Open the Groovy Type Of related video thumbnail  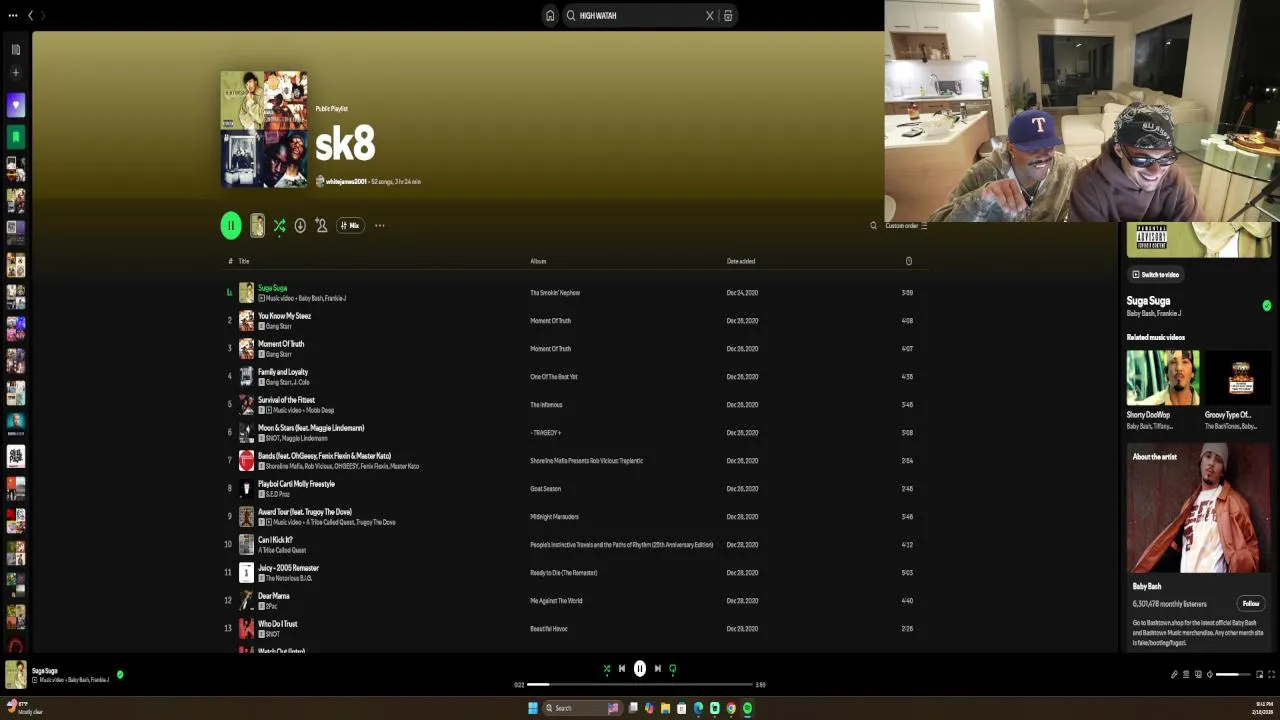[x=1241, y=377]
